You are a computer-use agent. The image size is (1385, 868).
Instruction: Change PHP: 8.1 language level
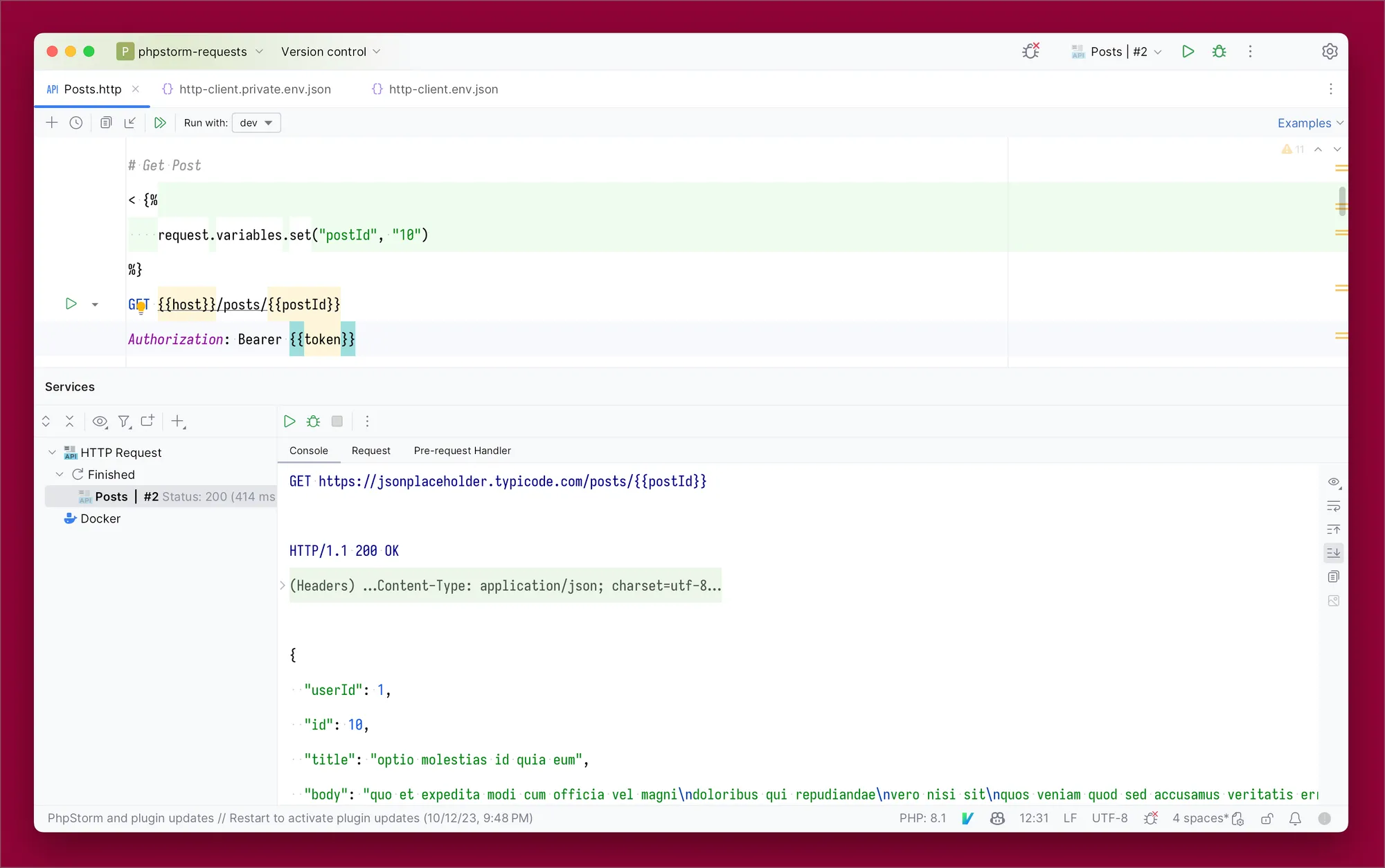[922, 818]
